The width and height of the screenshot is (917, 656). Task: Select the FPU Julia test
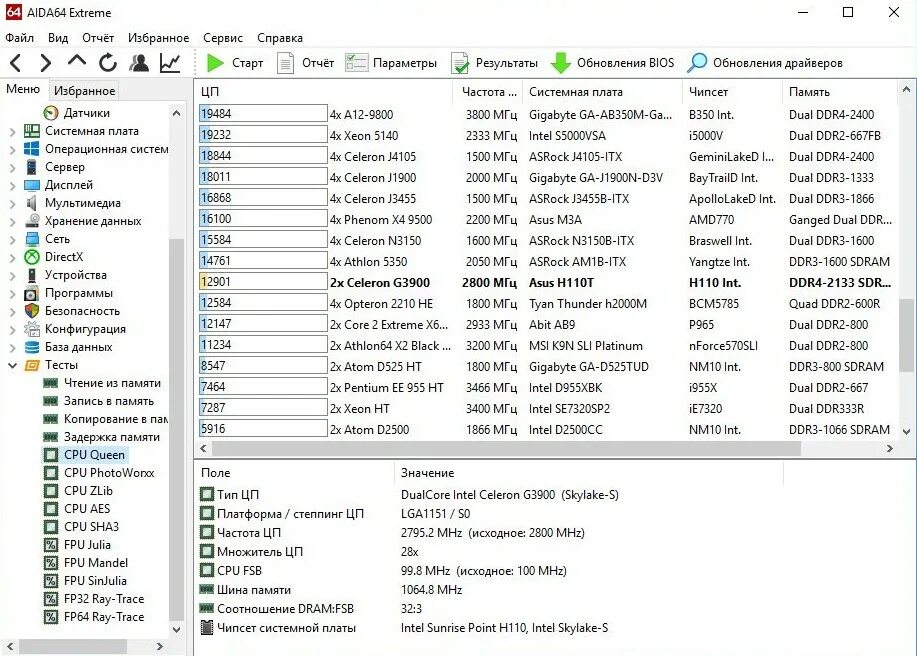click(x=77, y=545)
